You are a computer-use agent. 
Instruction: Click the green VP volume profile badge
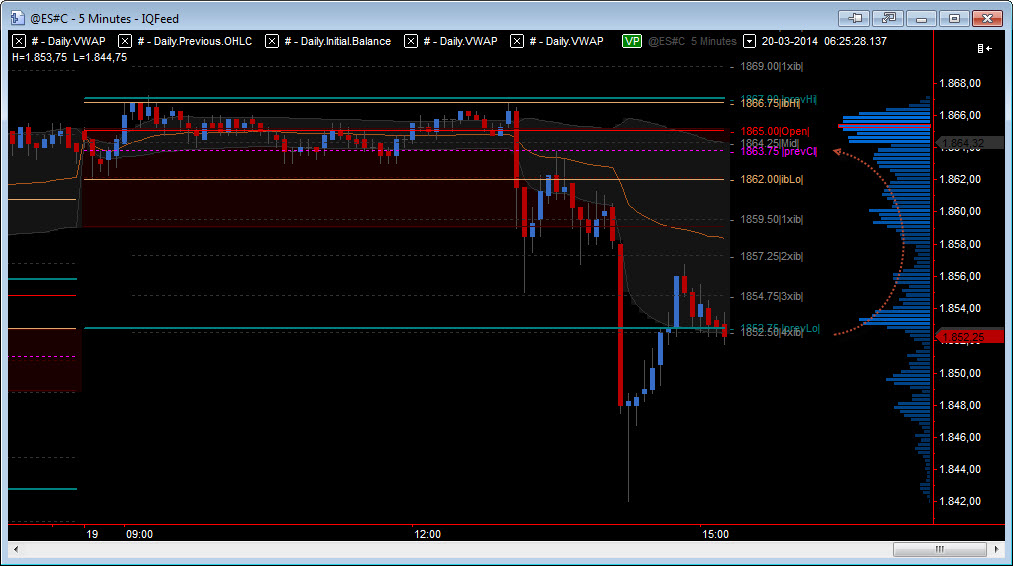631,41
